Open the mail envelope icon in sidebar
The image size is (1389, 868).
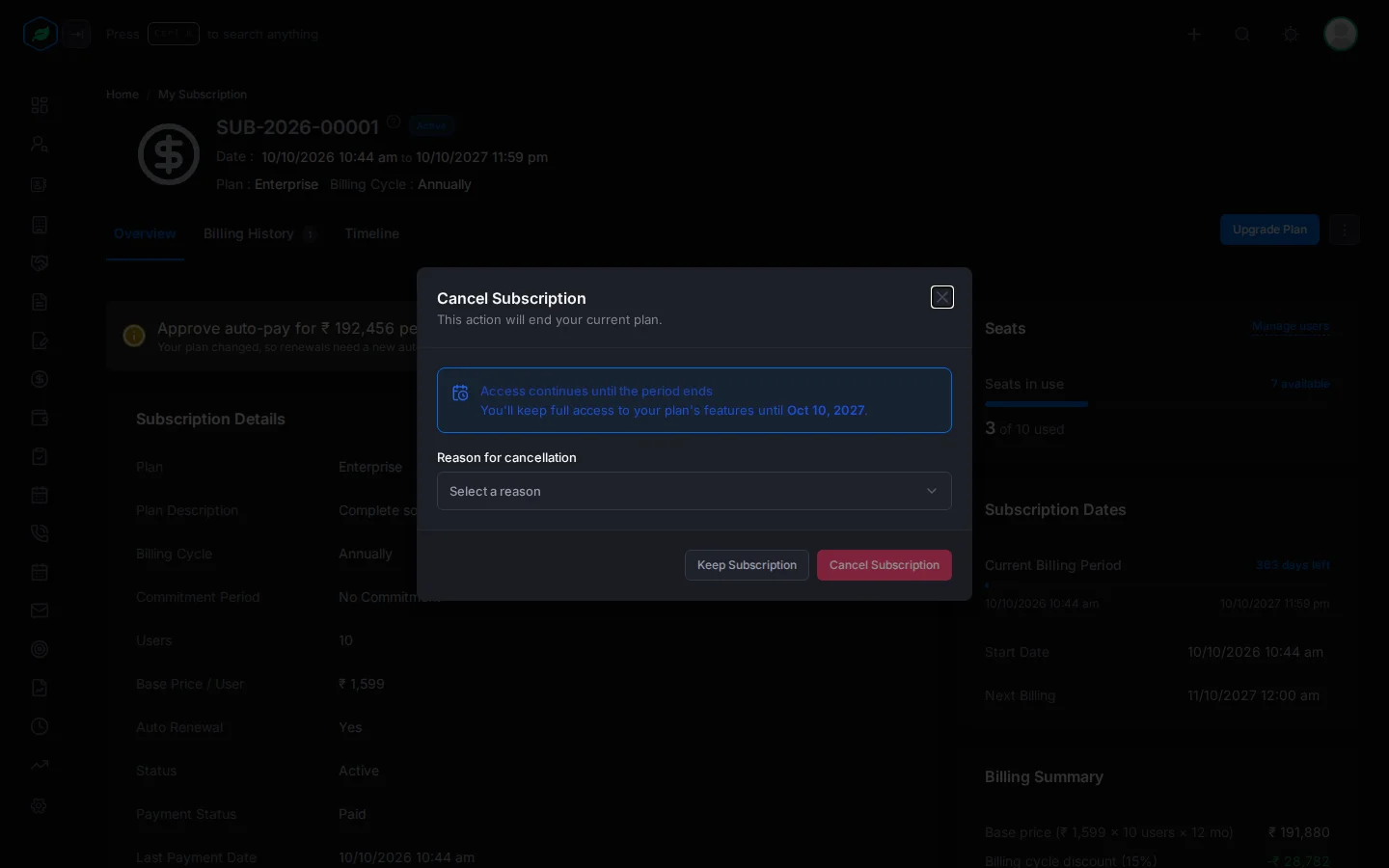(x=40, y=610)
